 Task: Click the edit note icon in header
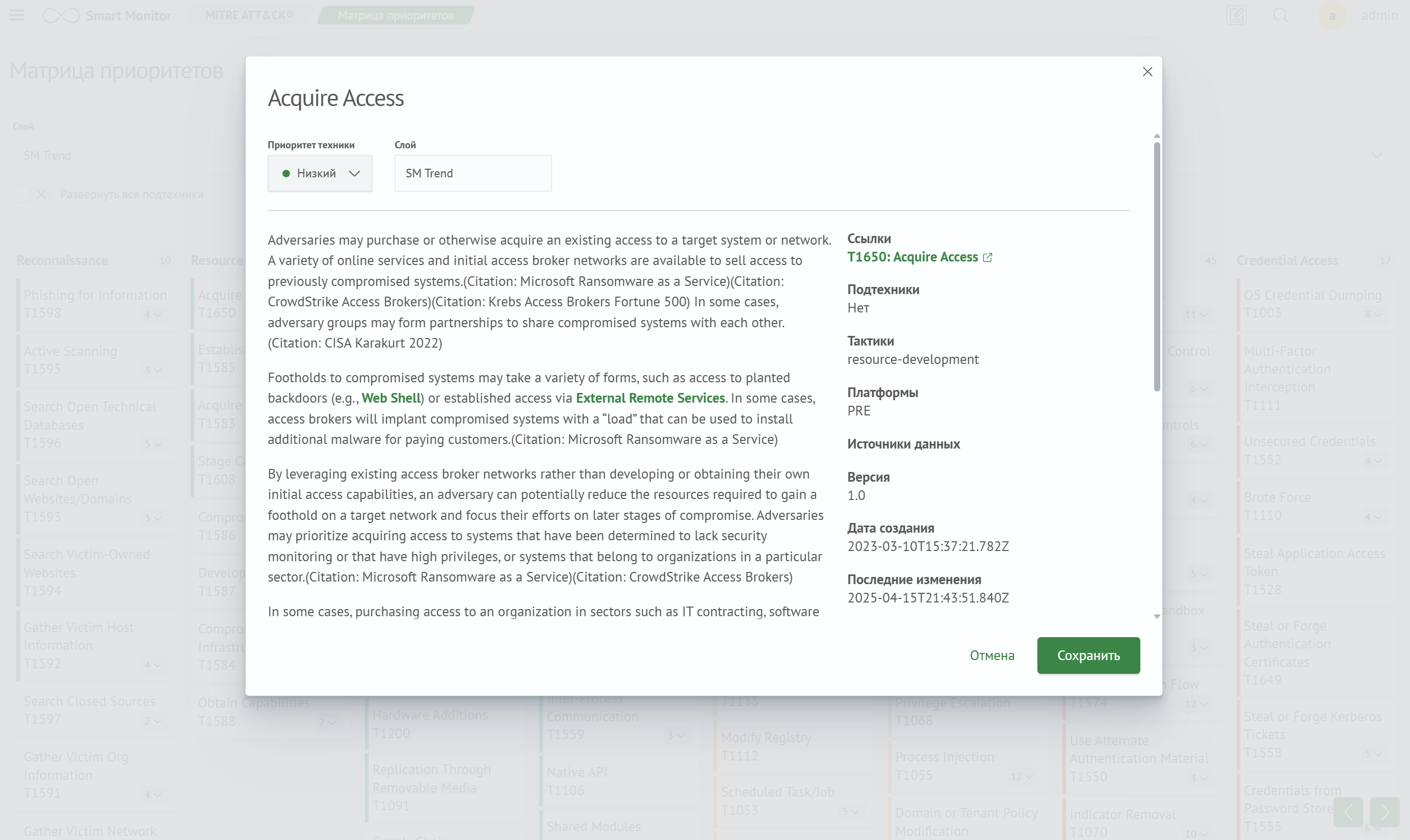pyautogui.click(x=1236, y=15)
